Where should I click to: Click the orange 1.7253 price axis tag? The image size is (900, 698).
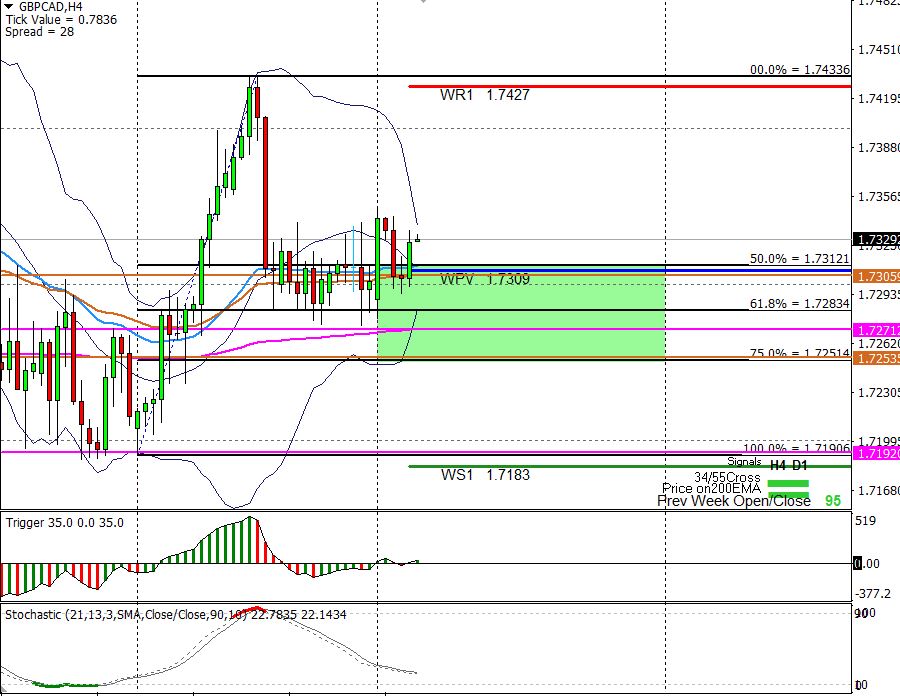874,358
